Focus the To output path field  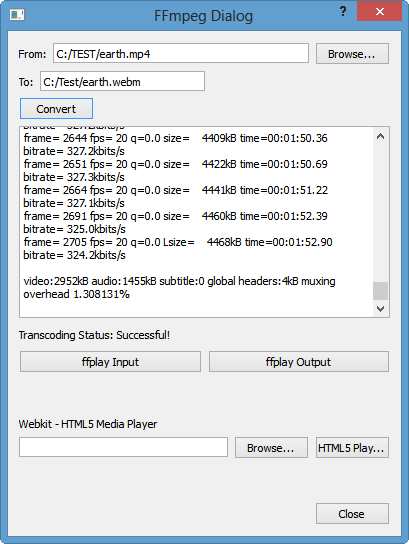click(122, 82)
